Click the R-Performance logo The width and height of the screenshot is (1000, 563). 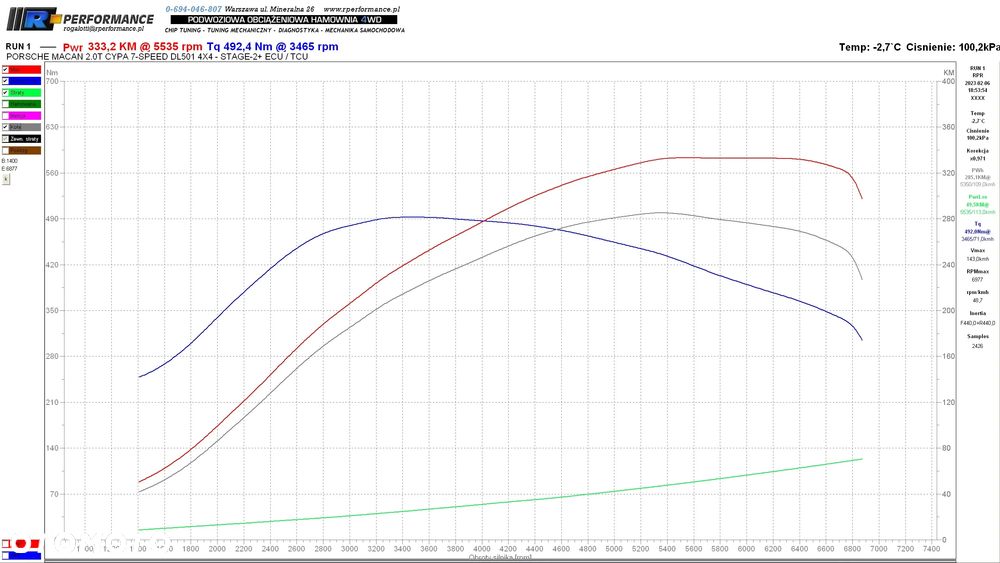(x=80, y=20)
